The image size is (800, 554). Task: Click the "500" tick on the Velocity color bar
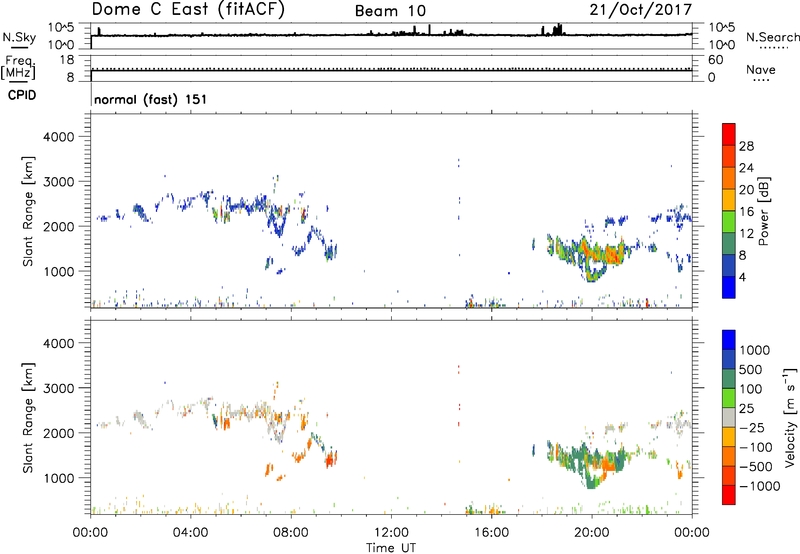pyautogui.click(x=750, y=370)
